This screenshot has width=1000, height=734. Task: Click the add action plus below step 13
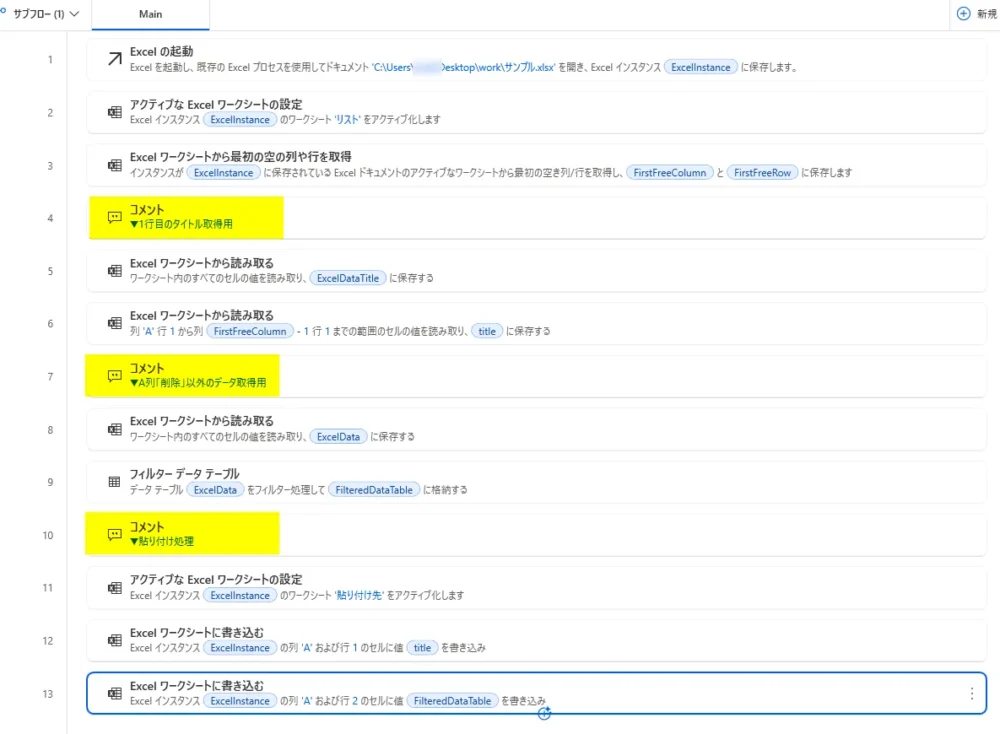pyautogui.click(x=544, y=714)
